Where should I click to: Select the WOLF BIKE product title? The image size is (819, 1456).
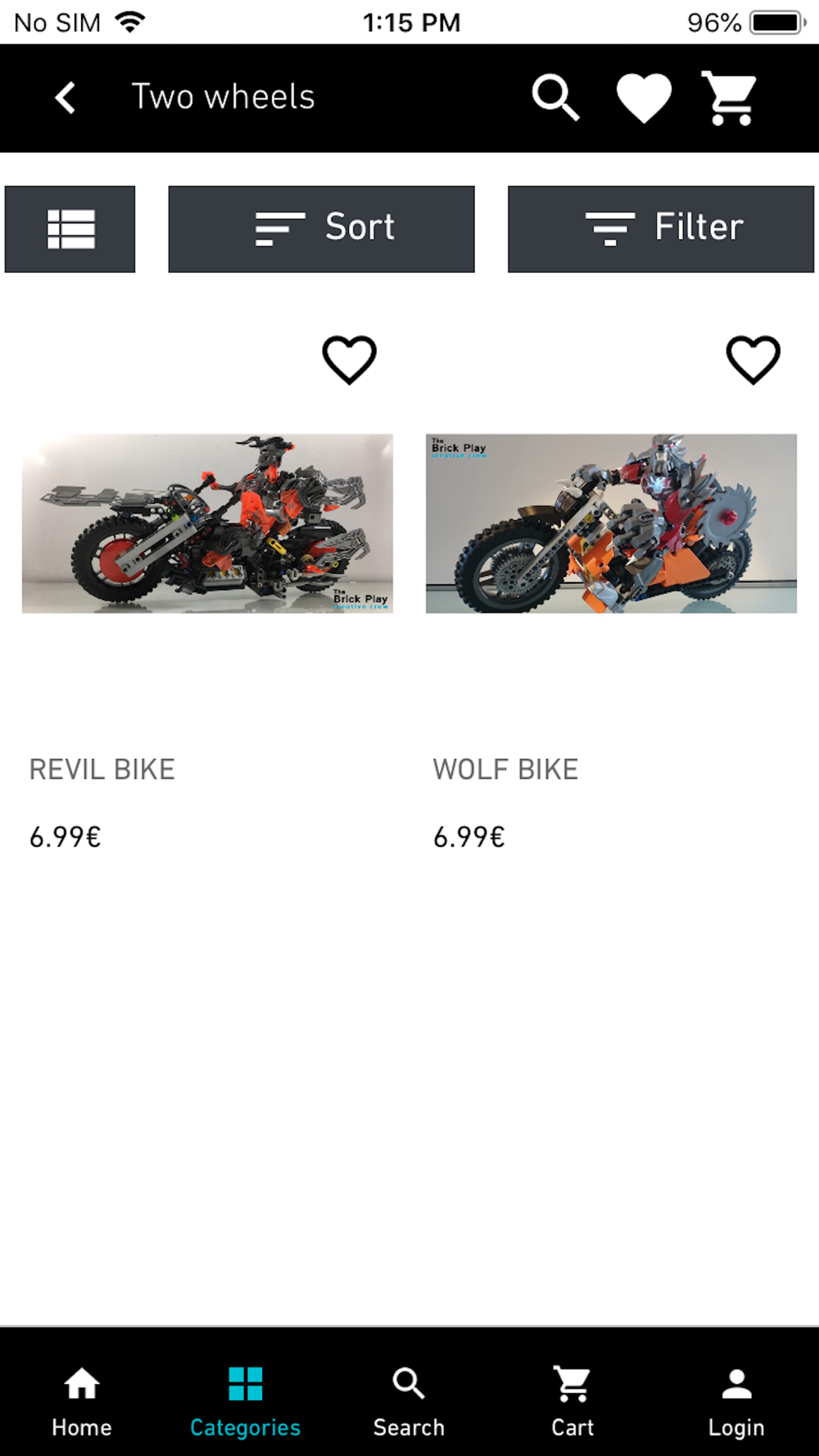coord(506,770)
